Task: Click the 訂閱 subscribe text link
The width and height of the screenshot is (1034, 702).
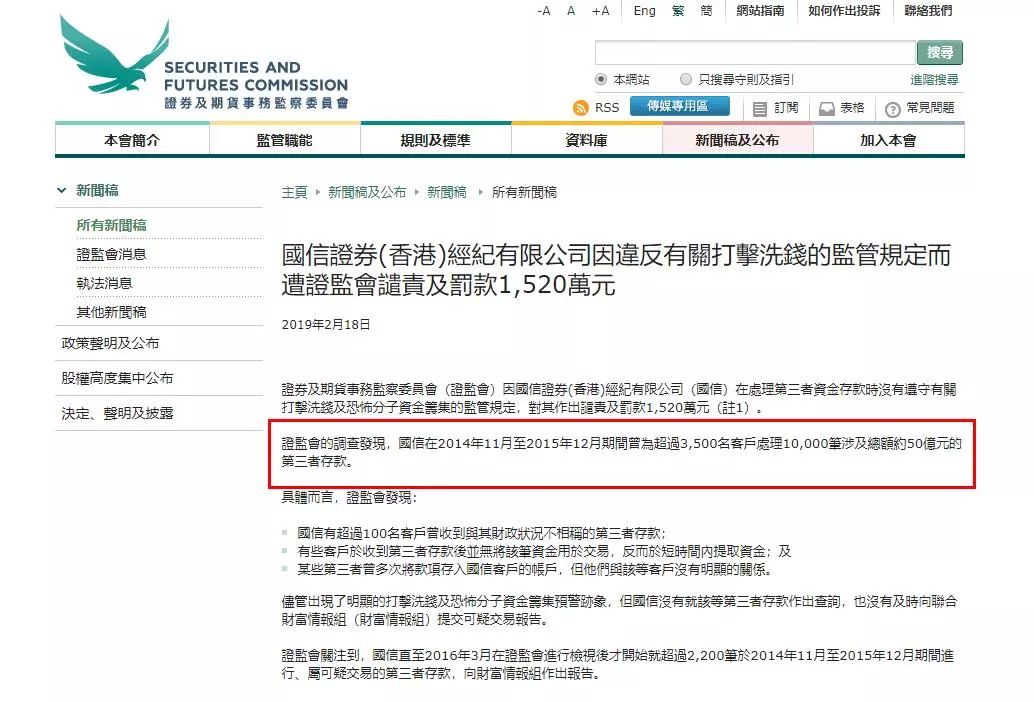Action: tap(786, 108)
